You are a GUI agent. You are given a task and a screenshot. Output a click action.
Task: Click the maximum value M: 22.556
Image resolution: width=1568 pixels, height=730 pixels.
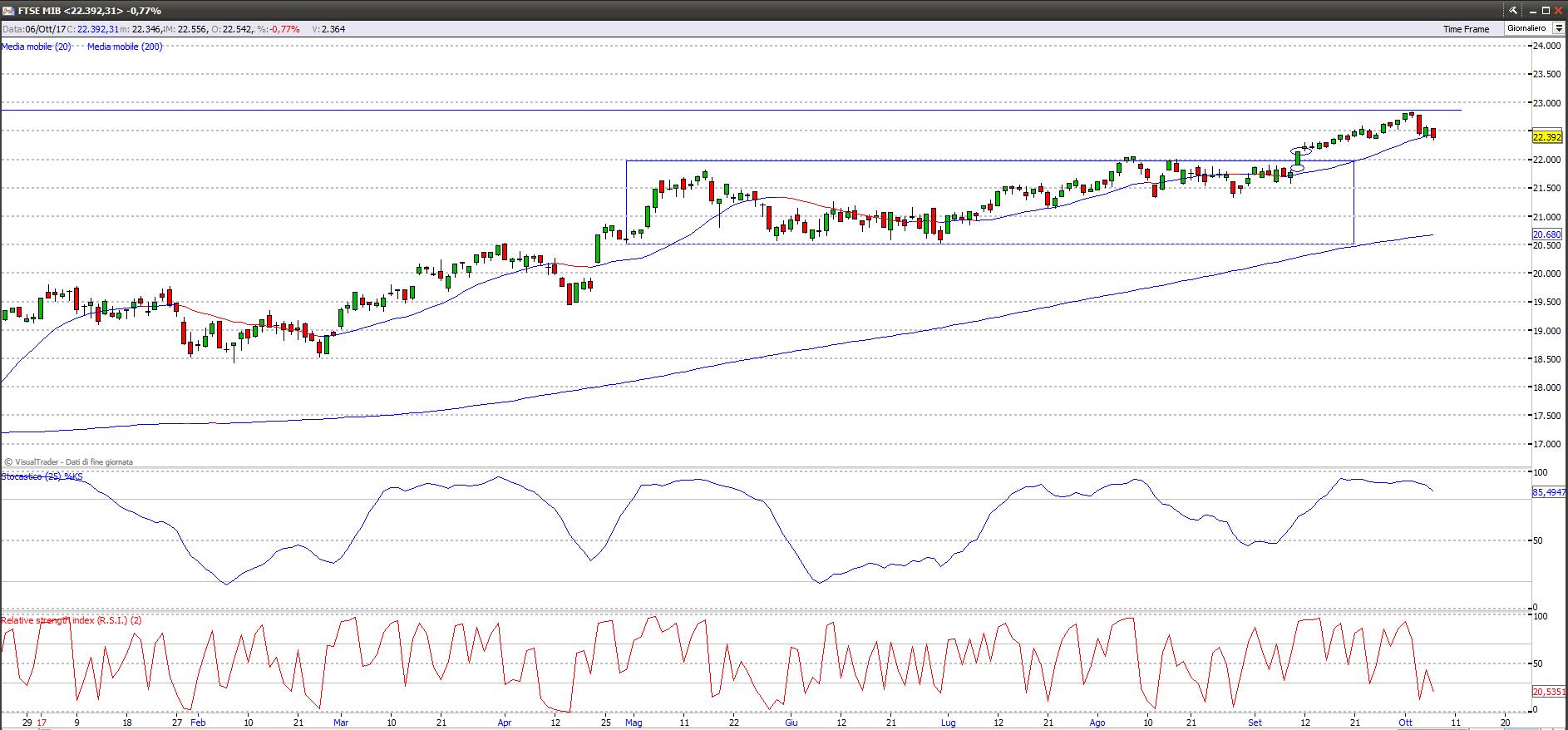pos(185,29)
